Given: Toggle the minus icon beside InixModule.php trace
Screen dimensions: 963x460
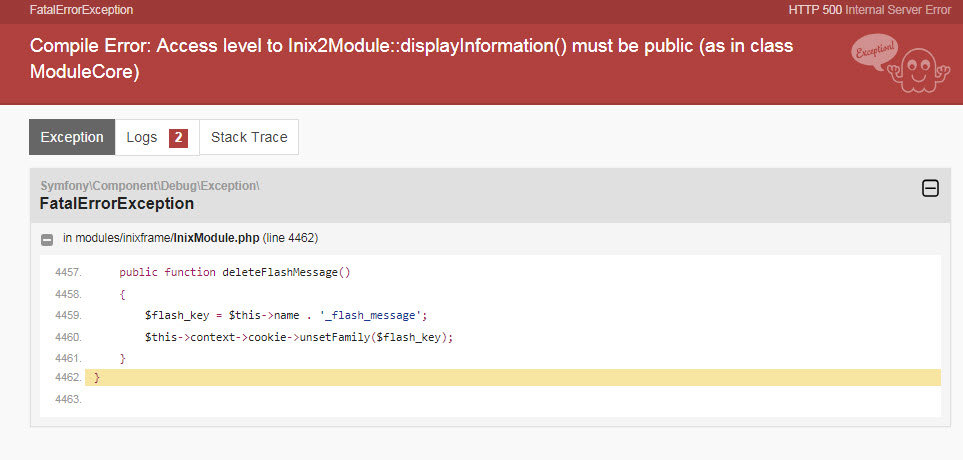Looking at the screenshot, I should click(x=47, y=239).
